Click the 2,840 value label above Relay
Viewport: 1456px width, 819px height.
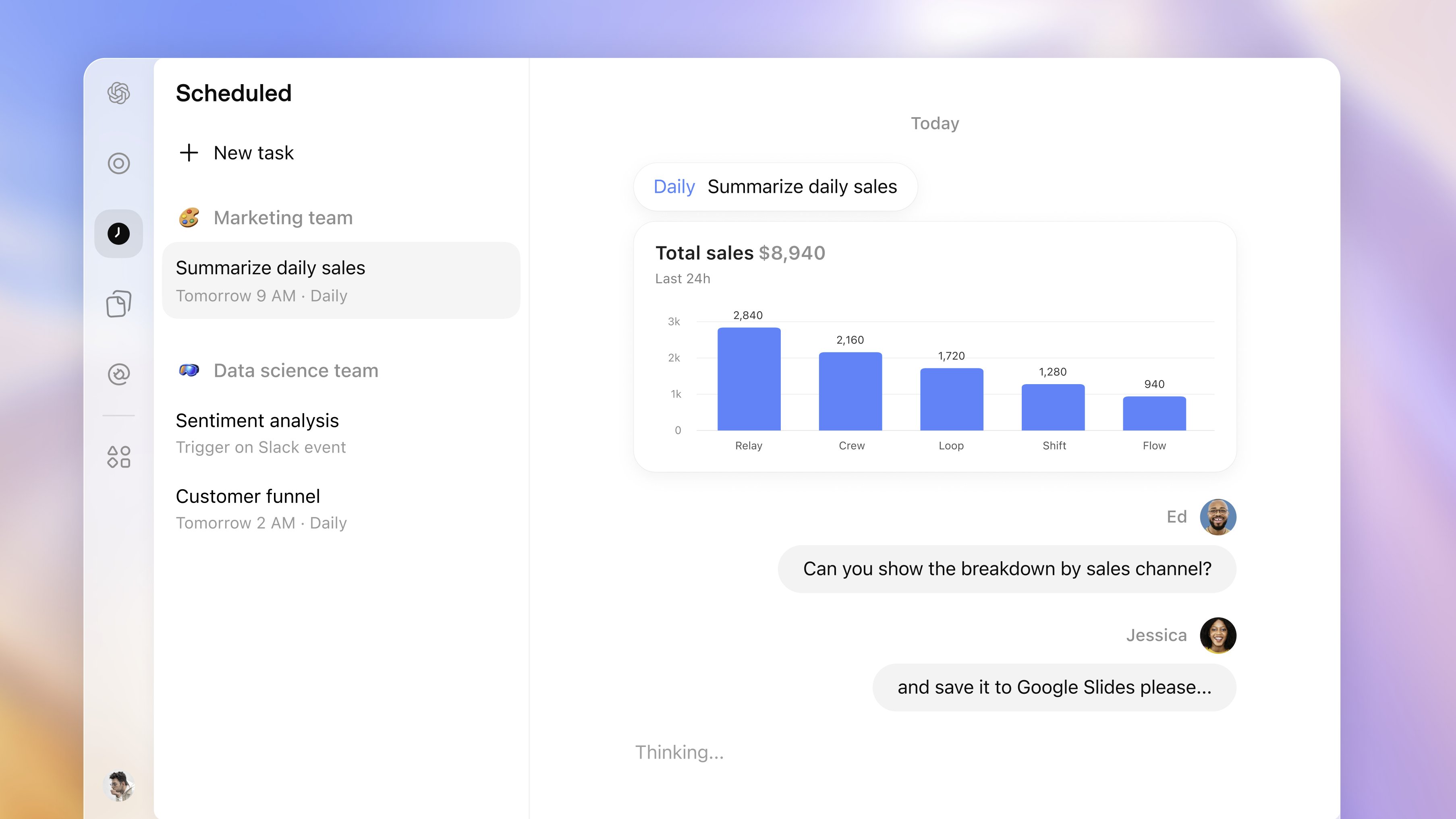coord(748,315)
